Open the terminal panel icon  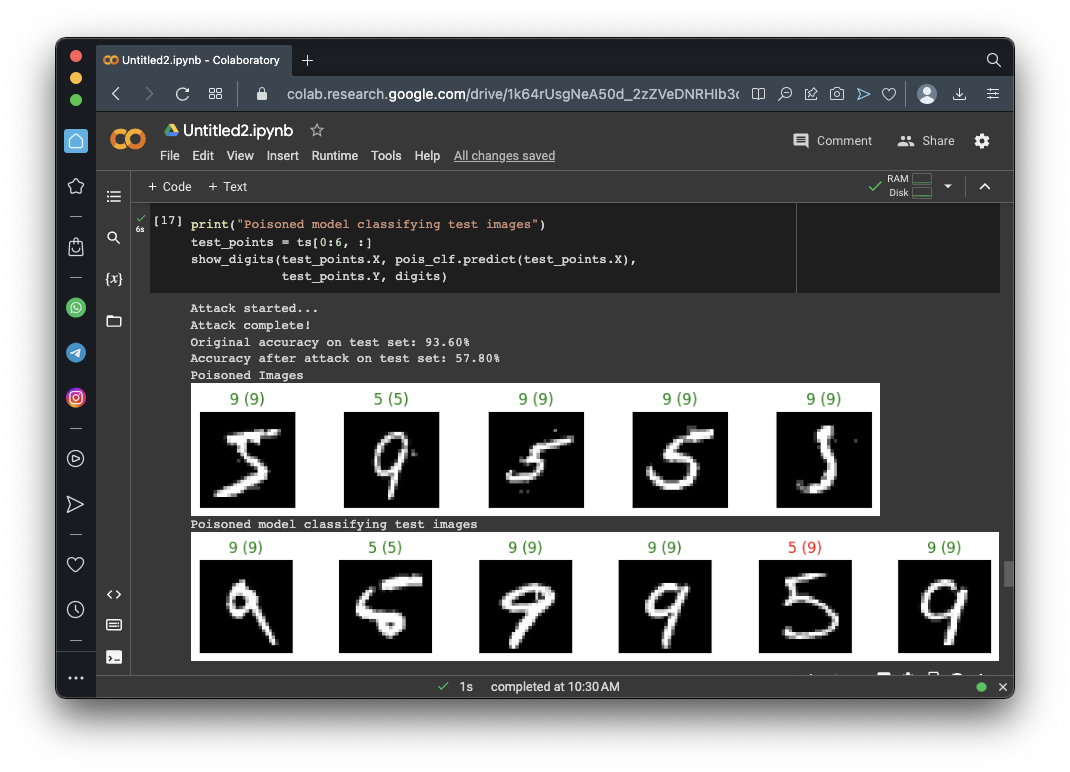[x=114, y=657]
